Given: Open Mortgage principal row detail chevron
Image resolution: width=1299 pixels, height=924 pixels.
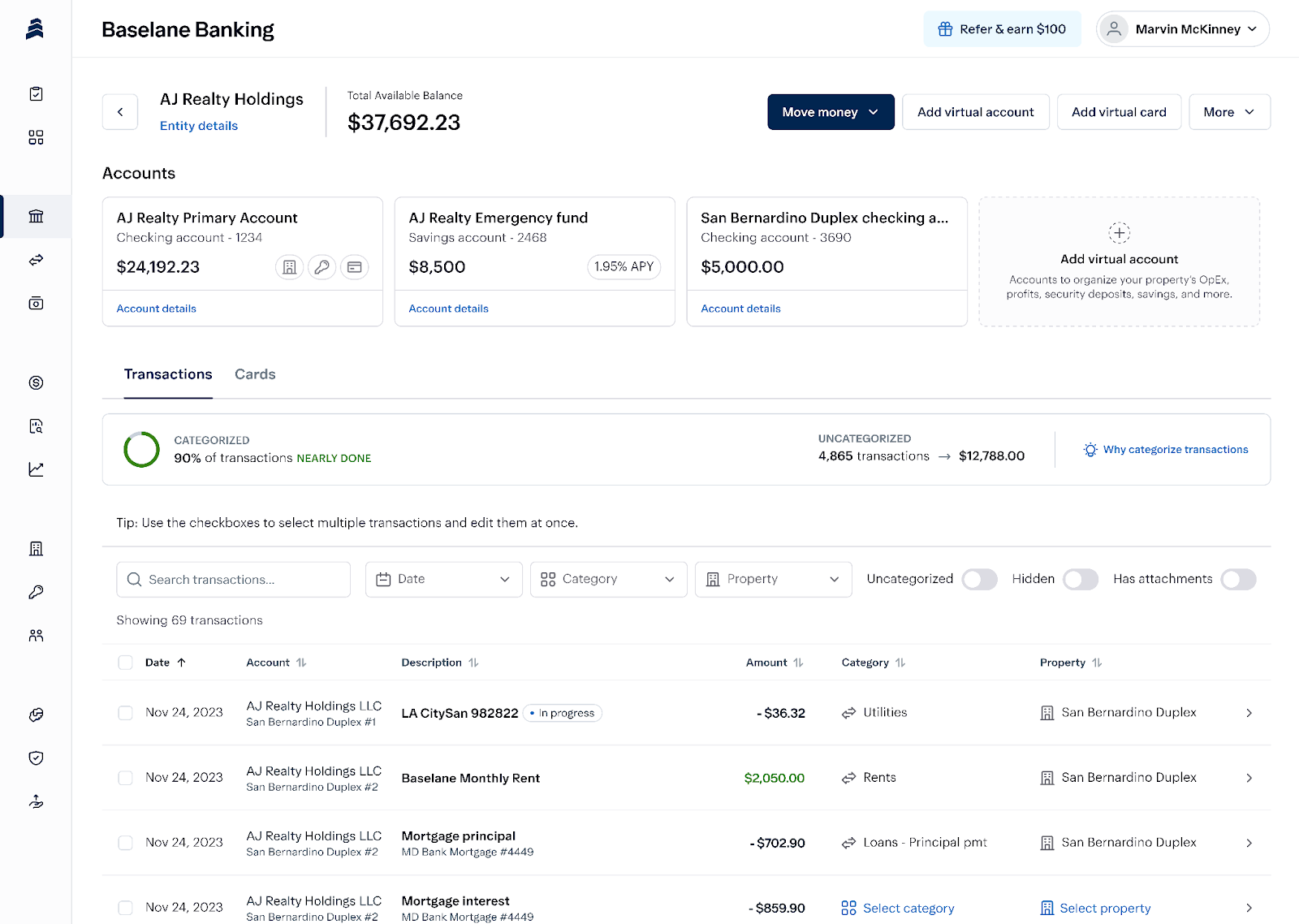Looking at the screenshot, I should [x=1249, y=843].
